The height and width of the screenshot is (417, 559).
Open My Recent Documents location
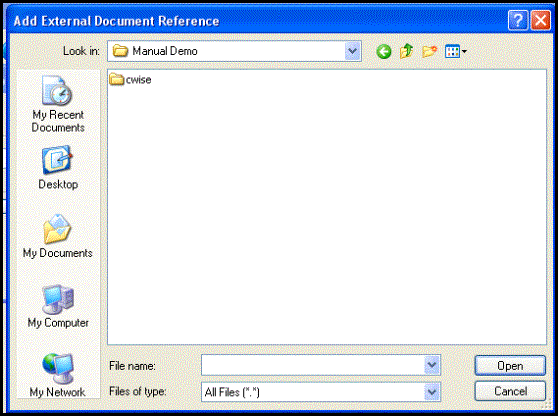58,104
